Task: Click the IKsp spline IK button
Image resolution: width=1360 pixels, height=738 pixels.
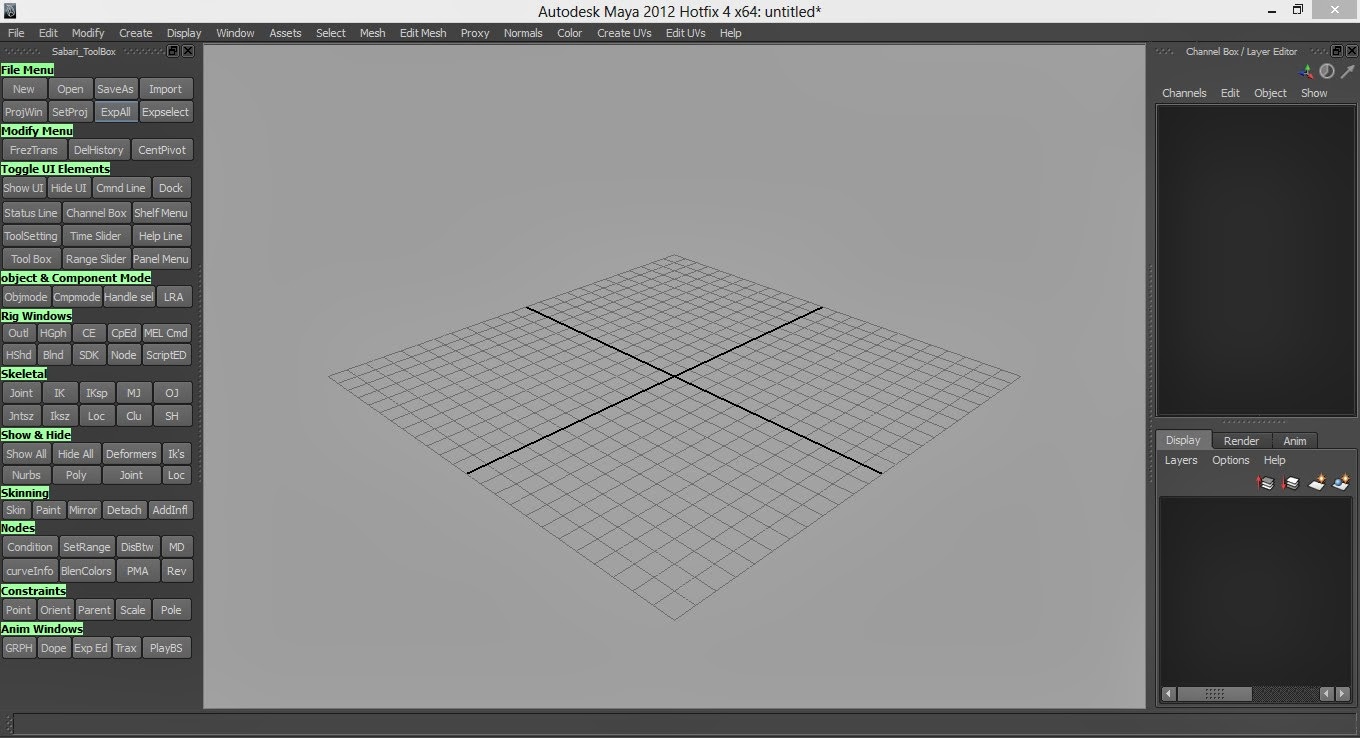Action: (x=96, y=393)
